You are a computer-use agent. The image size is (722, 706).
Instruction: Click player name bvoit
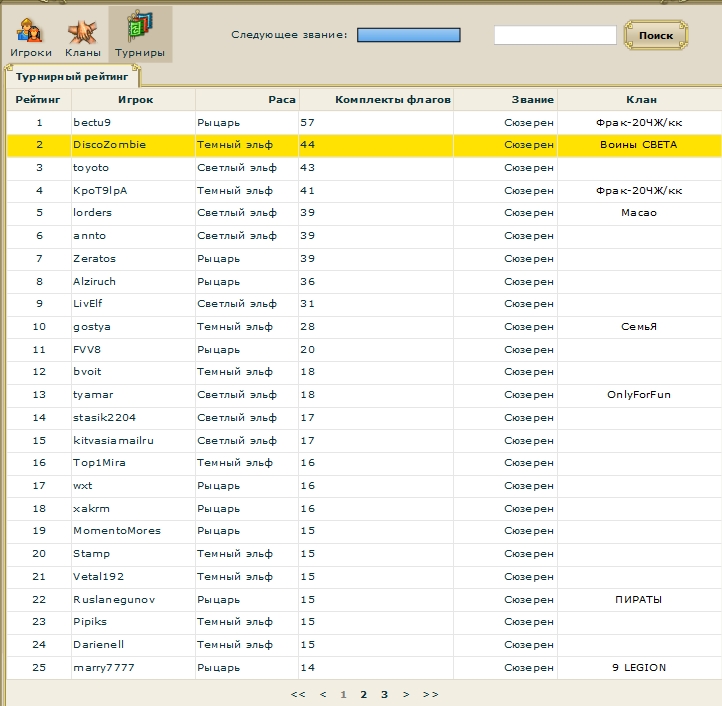(x=87, y=372)
